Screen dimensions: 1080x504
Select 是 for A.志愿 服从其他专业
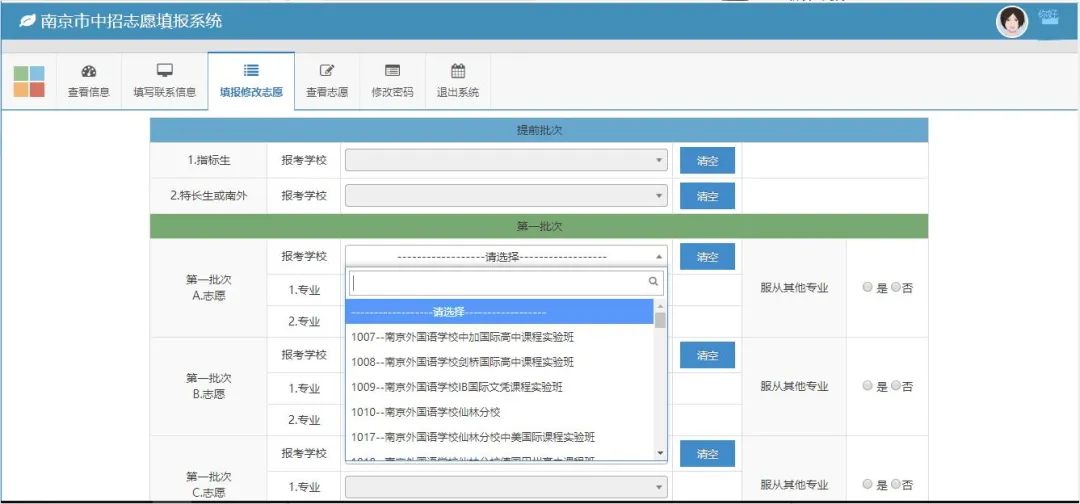[868, 288]
